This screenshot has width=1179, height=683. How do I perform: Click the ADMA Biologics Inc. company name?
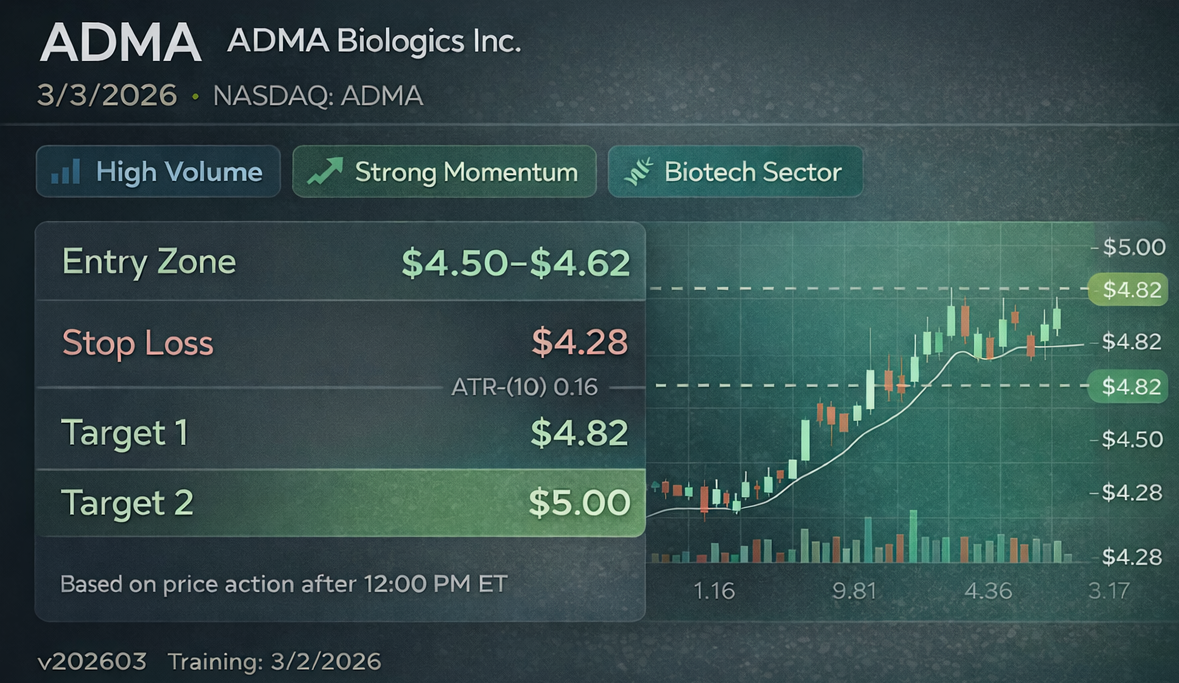(x=374, y=42)
